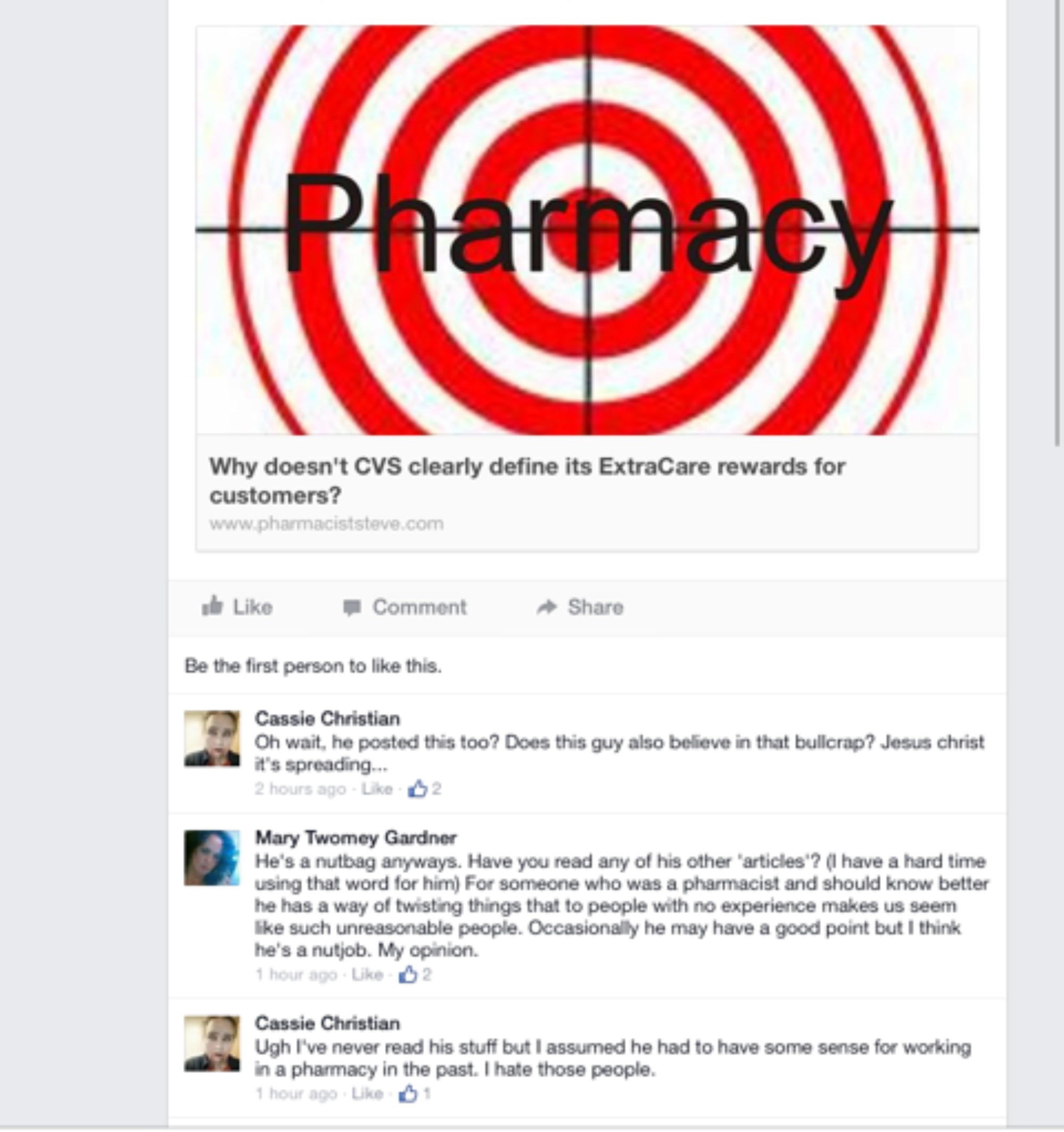The image size is (1064, 1132).
Task: Visit www.pharmaciststeve.com link
Action: click(x=326, y=523)
